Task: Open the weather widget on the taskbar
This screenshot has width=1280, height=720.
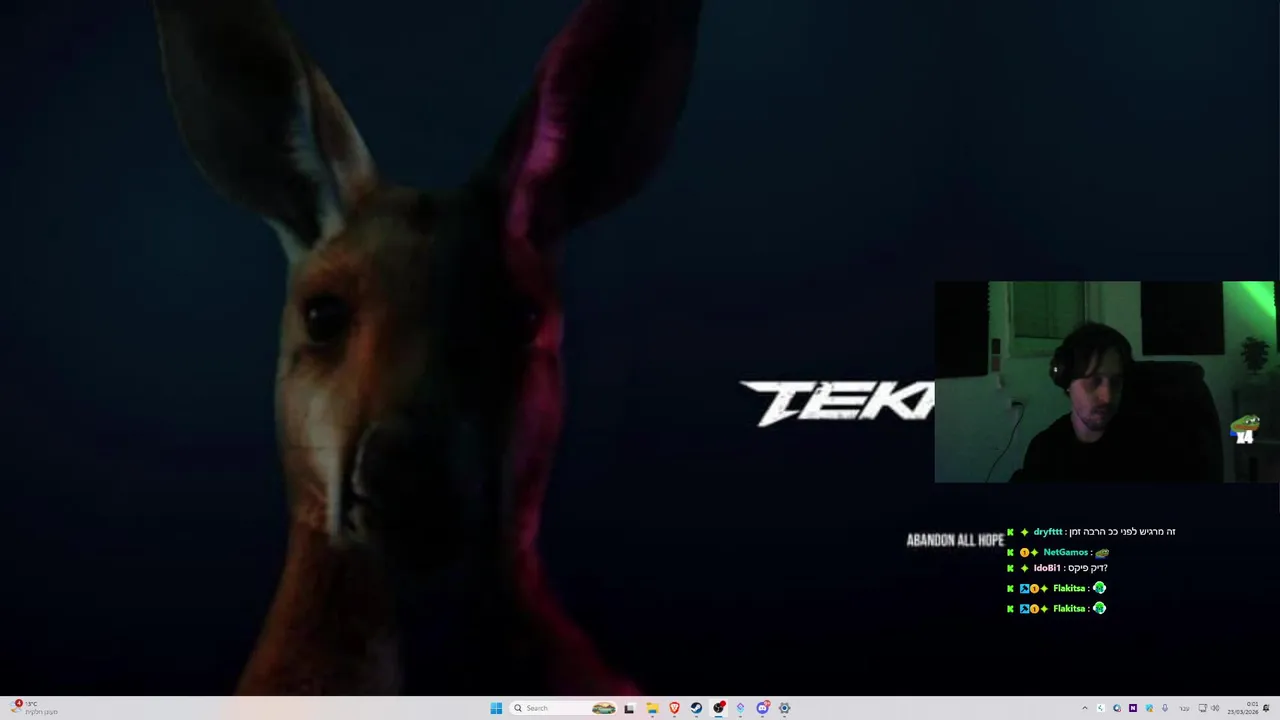Action: pos(34,708)
